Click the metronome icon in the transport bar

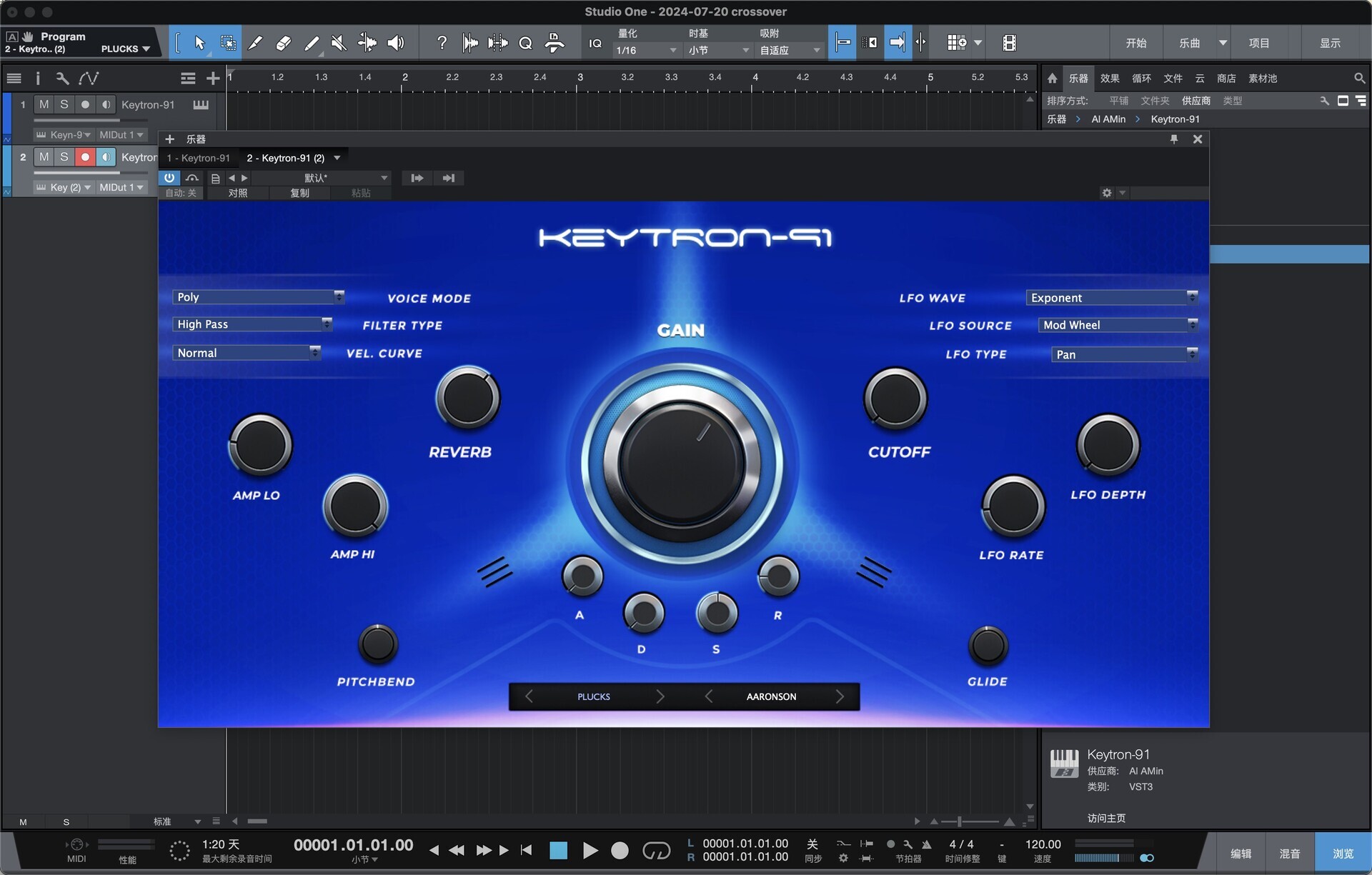[x=926, y=844]
